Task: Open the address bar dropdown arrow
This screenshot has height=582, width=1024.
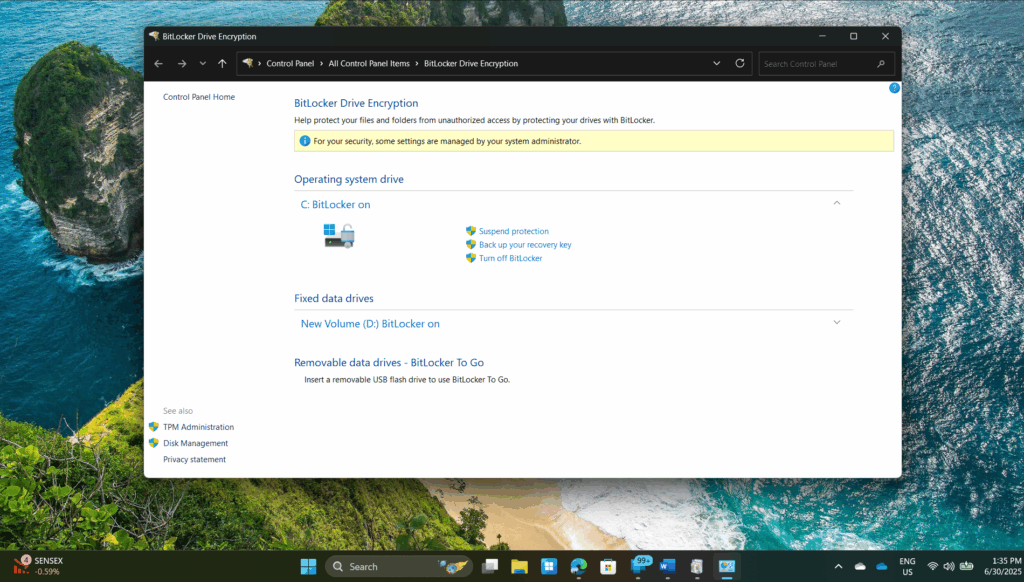Action: (x=716, y=63)
